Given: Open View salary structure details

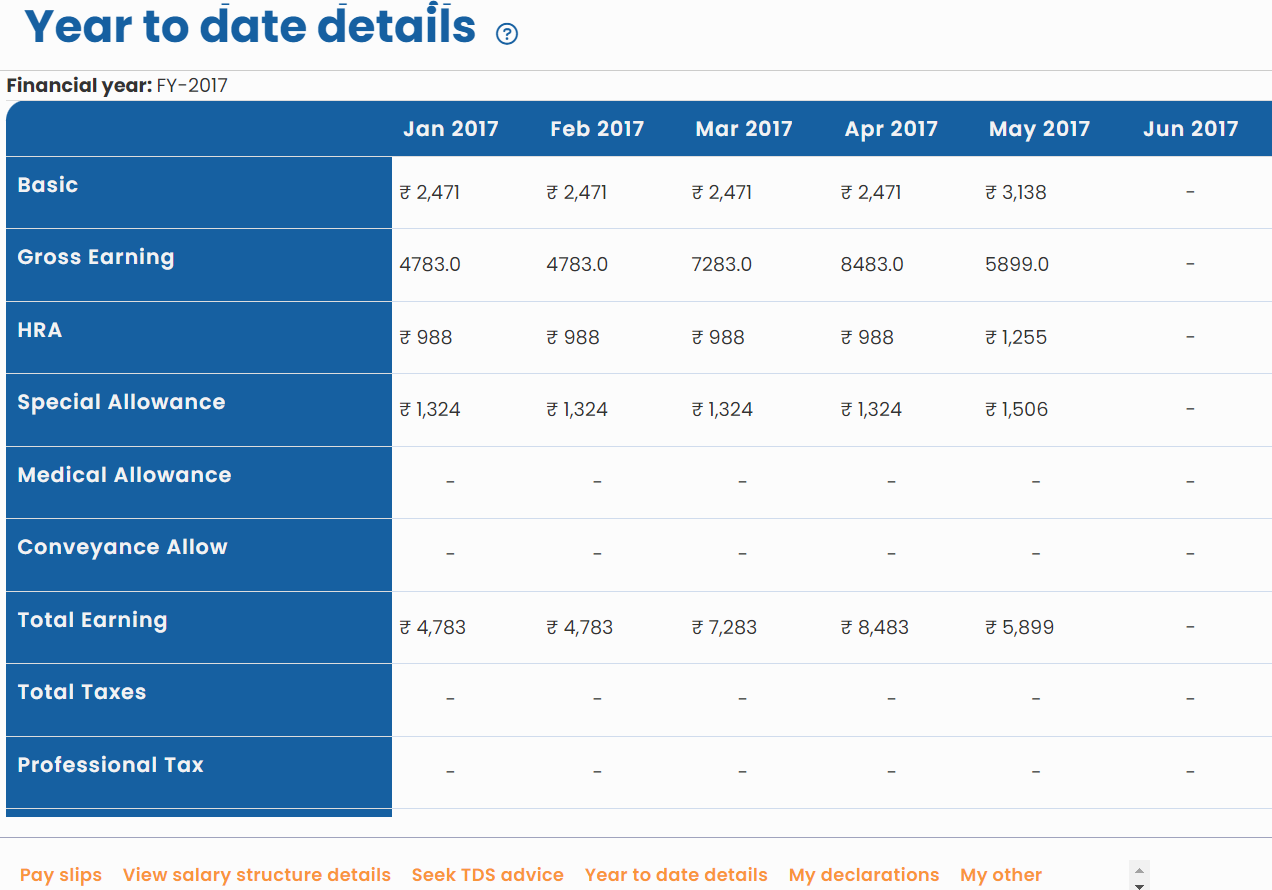Looking at the screenshot, I should [x=256, y=875].
